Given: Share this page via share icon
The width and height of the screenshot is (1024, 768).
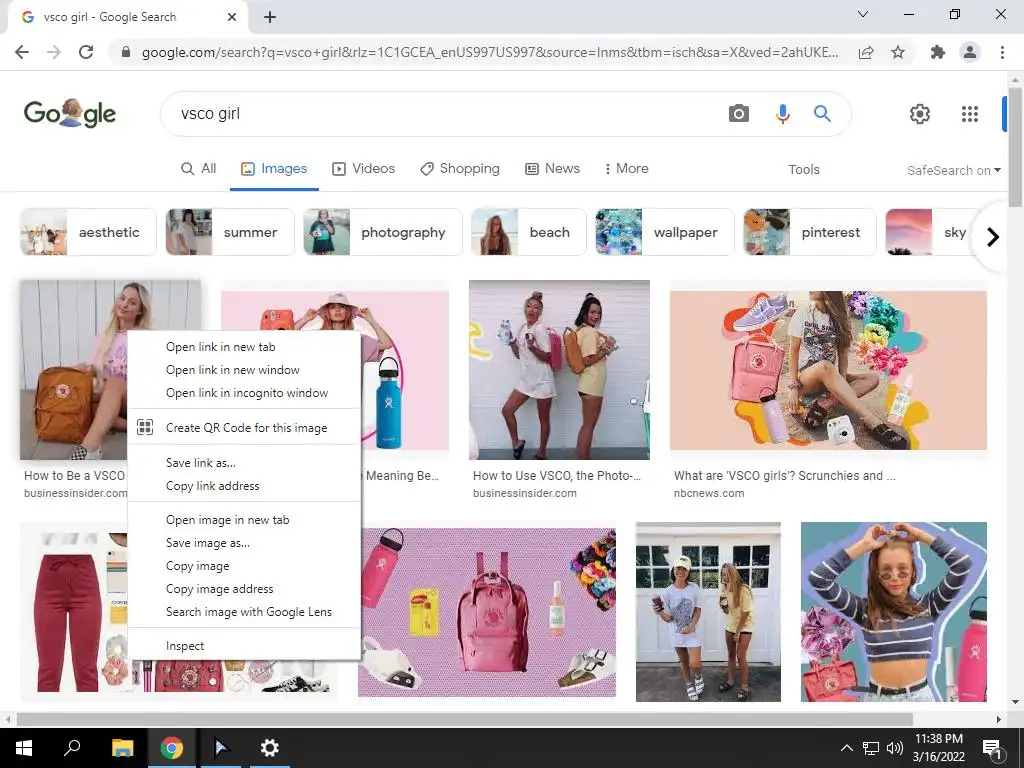Looking at the screenshot, I should point(866,52).
